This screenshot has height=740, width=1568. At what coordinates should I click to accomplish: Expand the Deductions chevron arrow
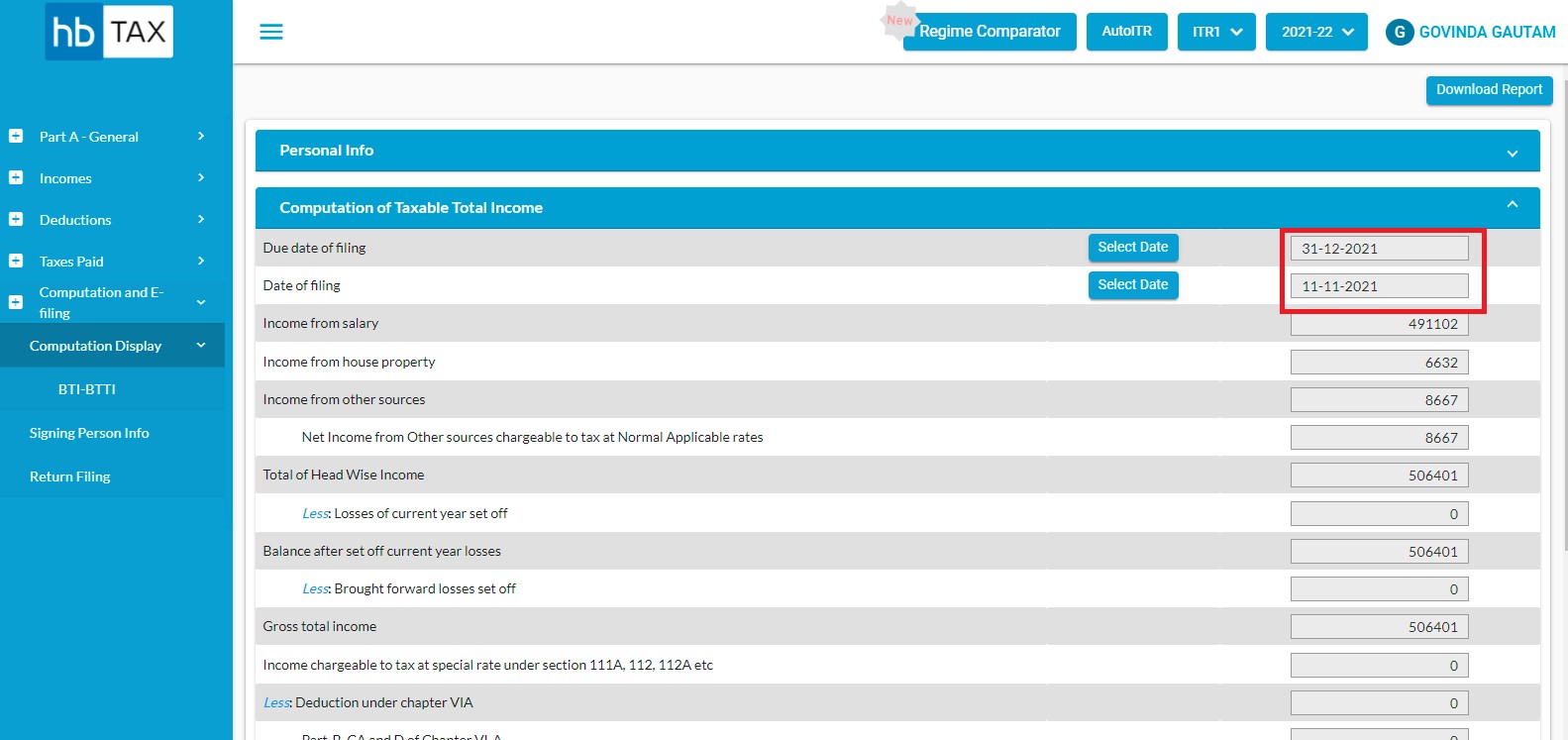201,219
